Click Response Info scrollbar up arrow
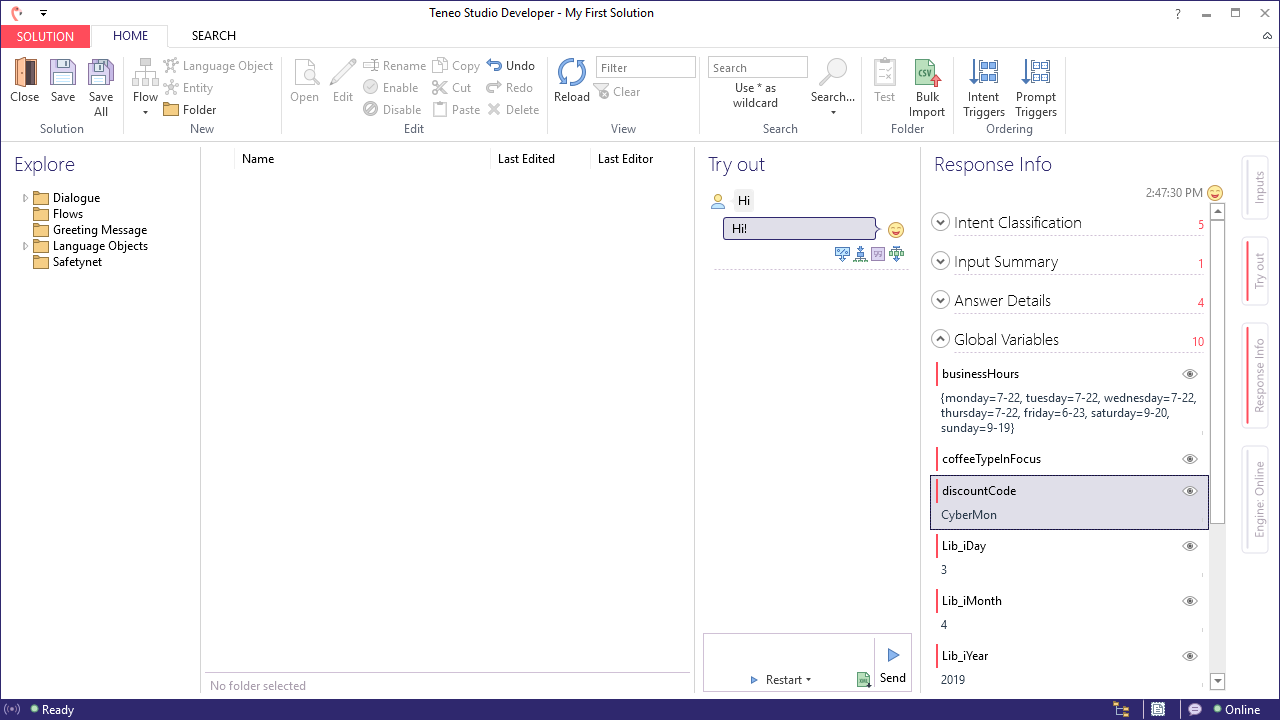This screenshot has height=720, width=1280. (1217, 211)
